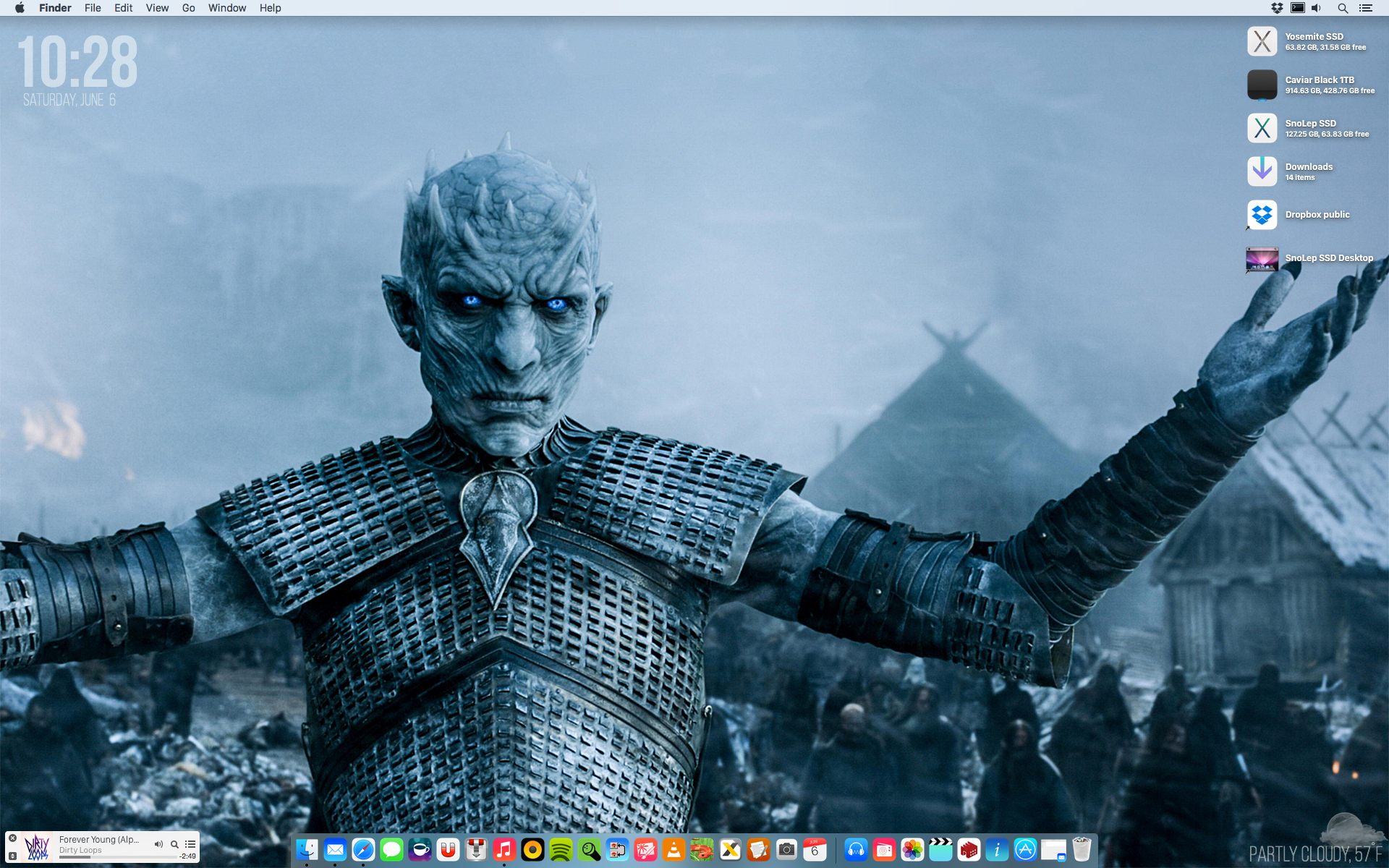Open the clapperboard video app in Dock
Screen dimensions: 1389x868
coord(940,849)
